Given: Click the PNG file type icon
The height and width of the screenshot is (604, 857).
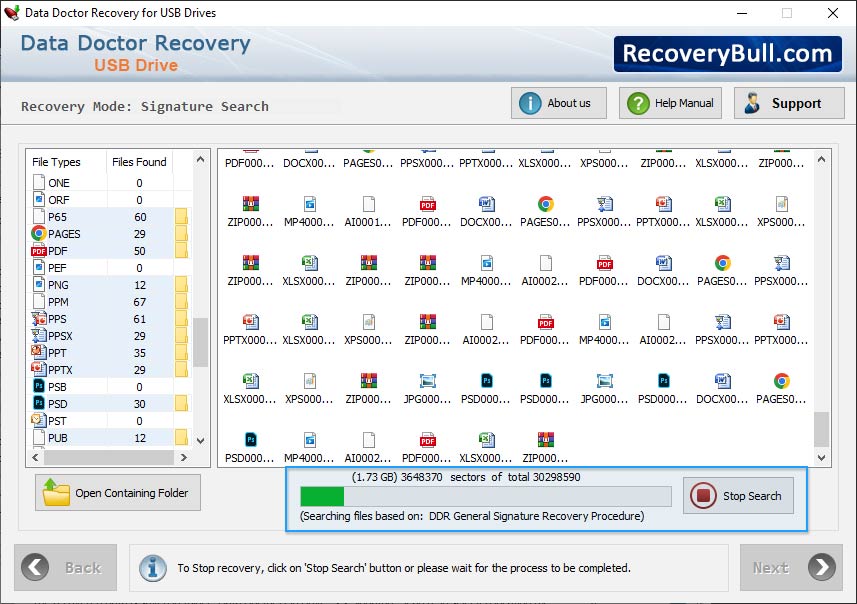Looking at the screenshot, I should pyautogui.click(x=39, y=285).
